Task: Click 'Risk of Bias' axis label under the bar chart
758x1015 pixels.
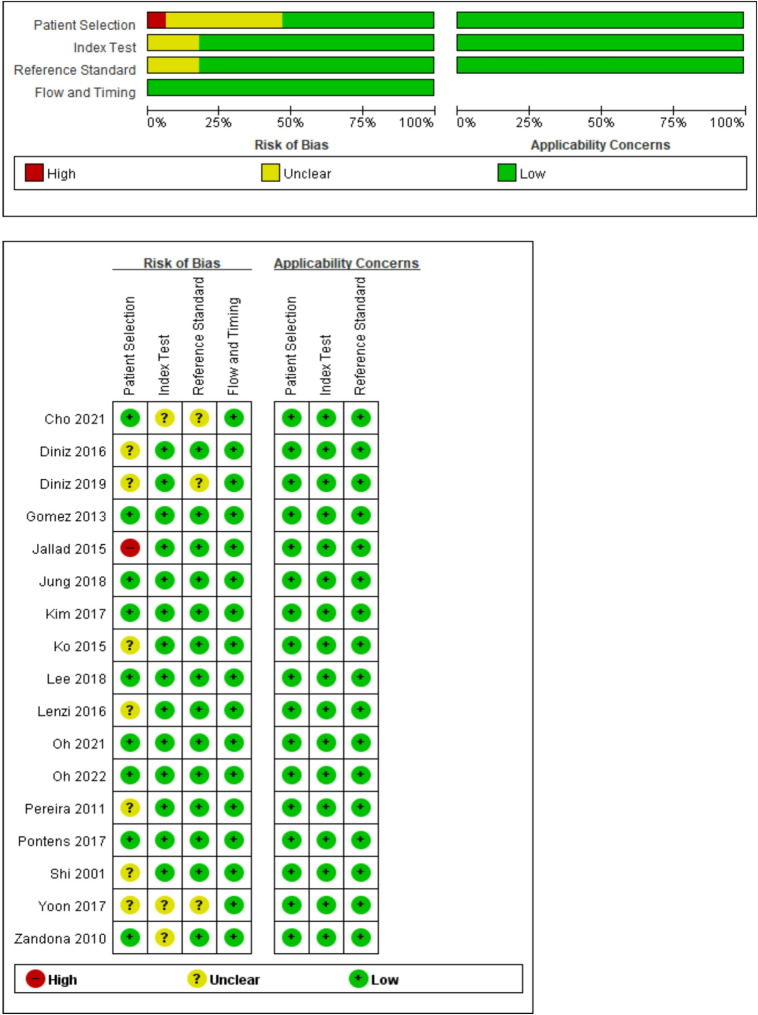Action: [291, 145]
